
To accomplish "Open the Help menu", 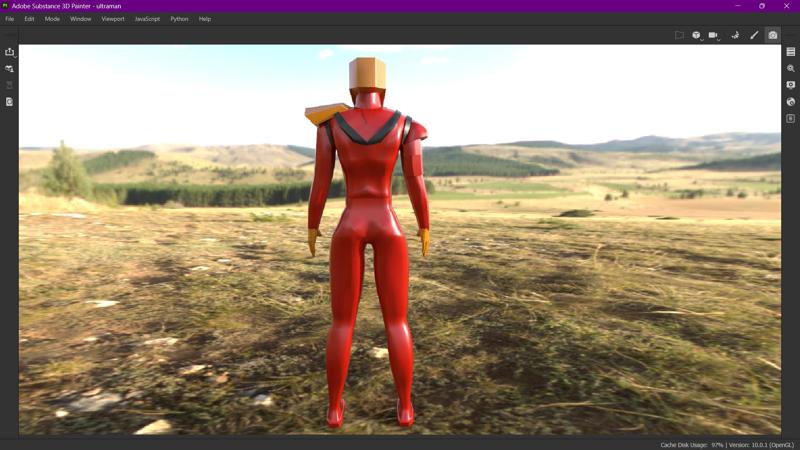I will tap(205, 19).
